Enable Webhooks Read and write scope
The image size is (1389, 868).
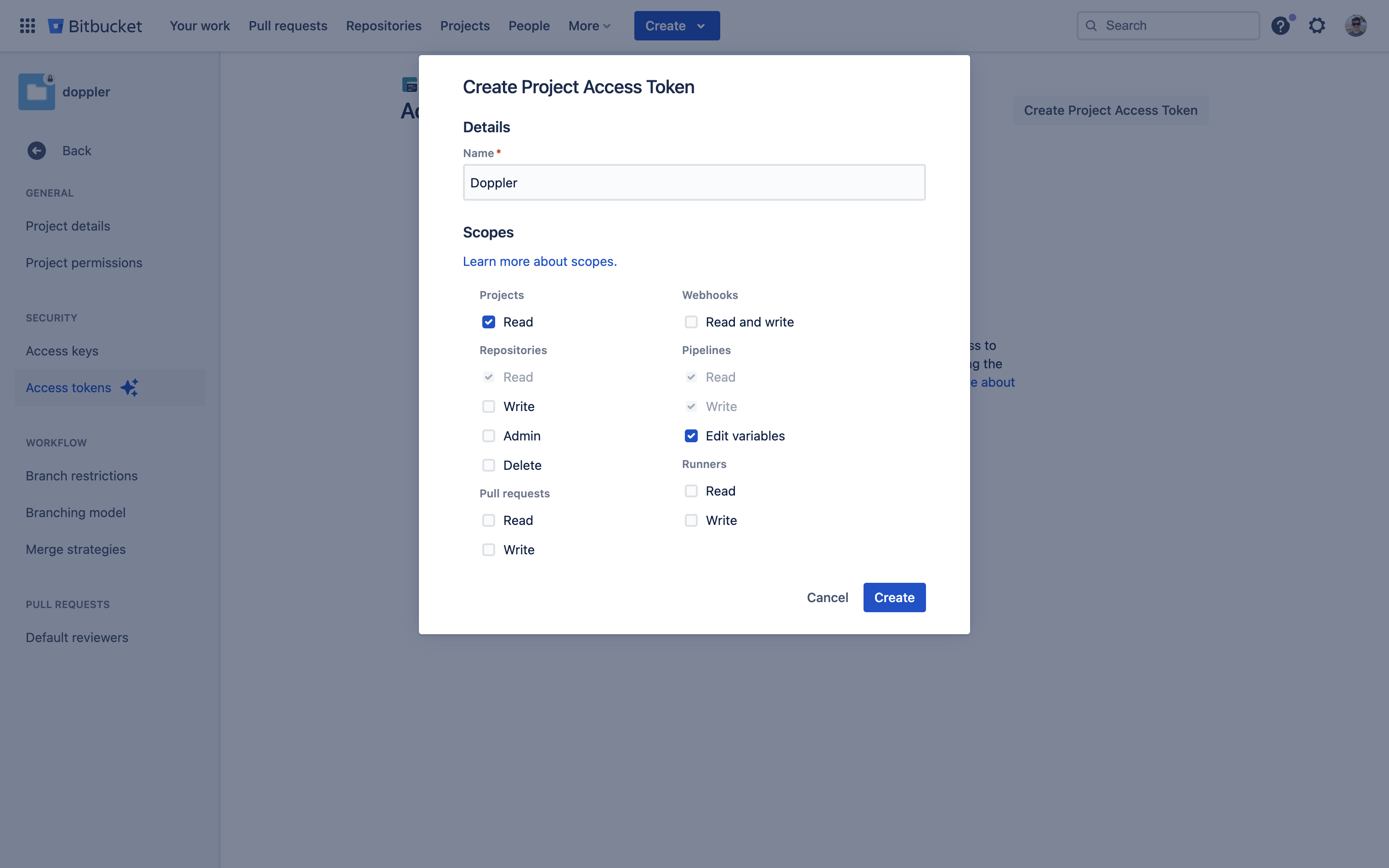point(691,322)
